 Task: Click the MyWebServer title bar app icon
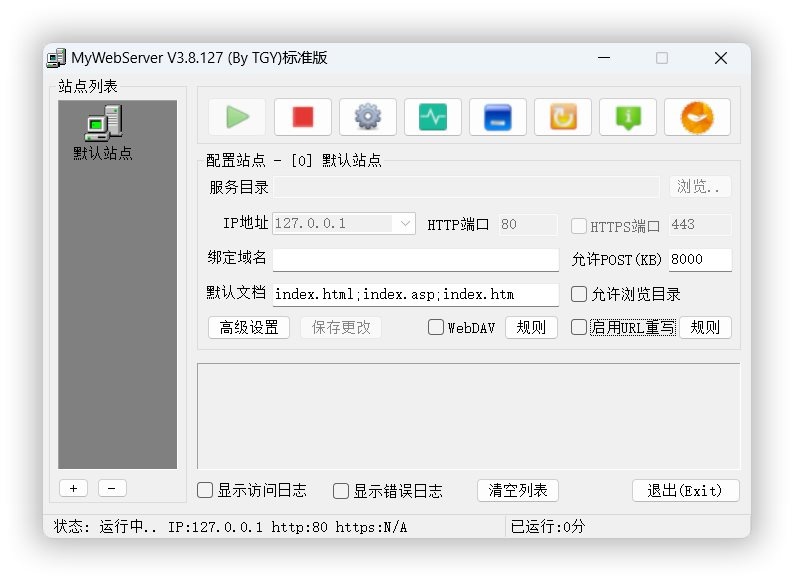tap(56, 58)
